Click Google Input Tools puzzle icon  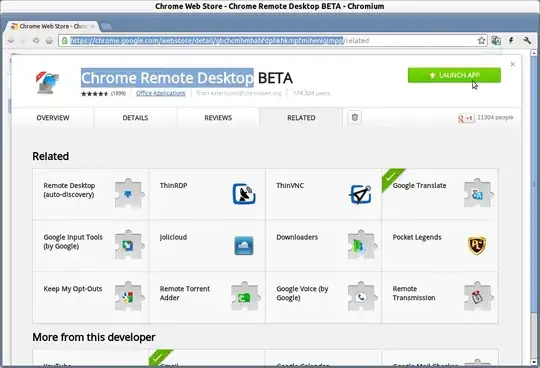click(x=128, y=245)
